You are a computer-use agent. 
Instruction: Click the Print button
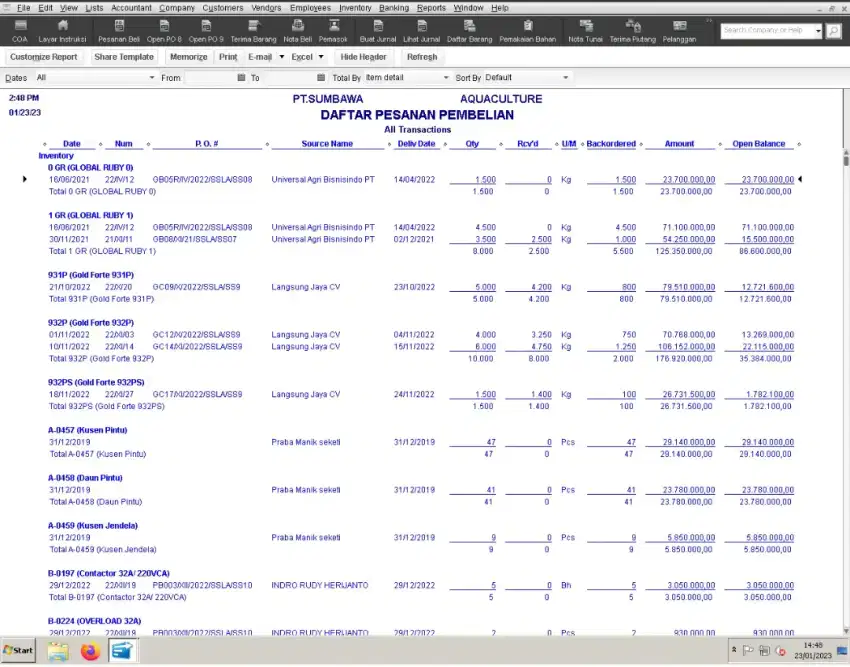[x=228, y=57]
